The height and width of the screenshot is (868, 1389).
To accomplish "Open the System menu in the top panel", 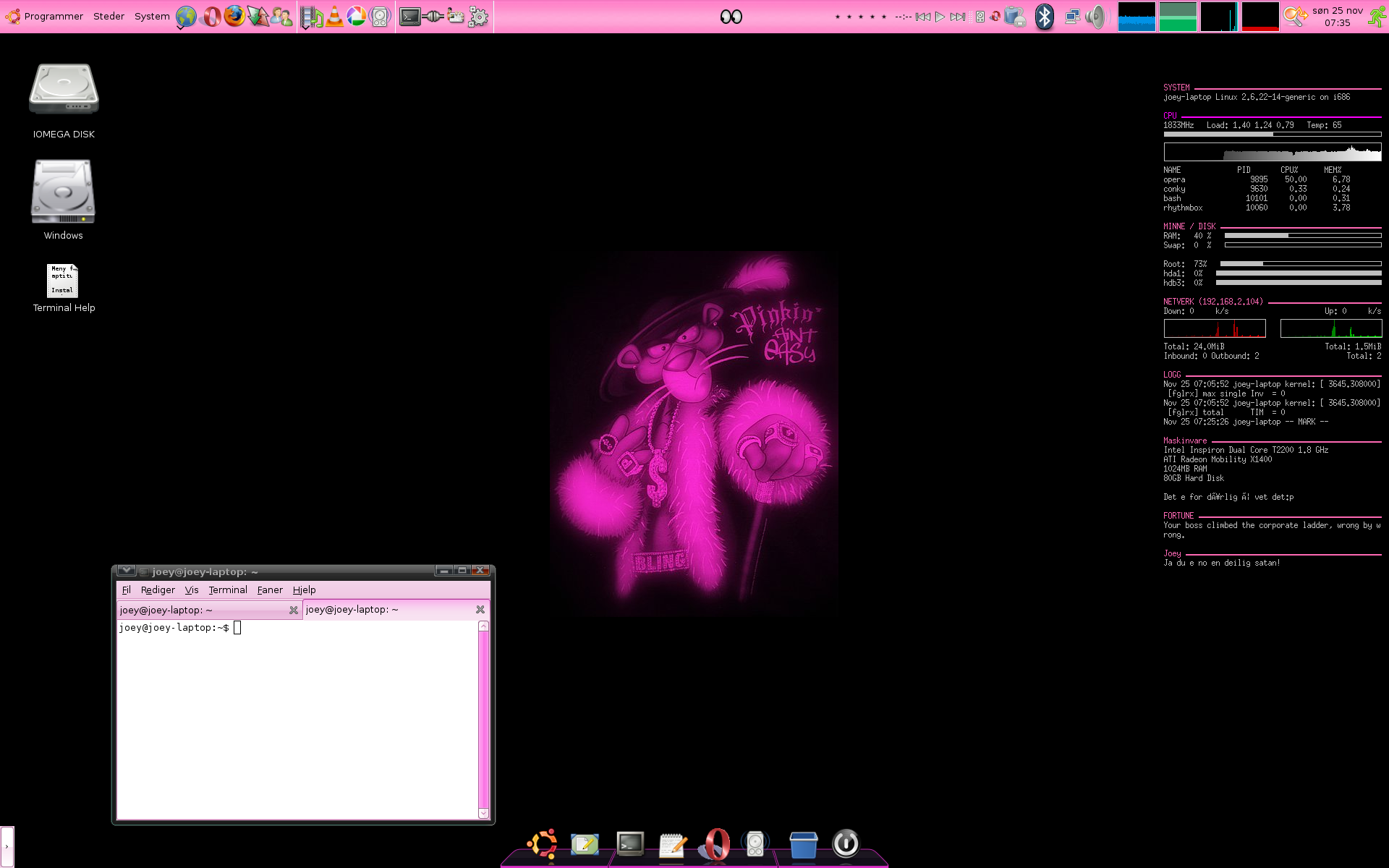I will [x=152, y=16].
